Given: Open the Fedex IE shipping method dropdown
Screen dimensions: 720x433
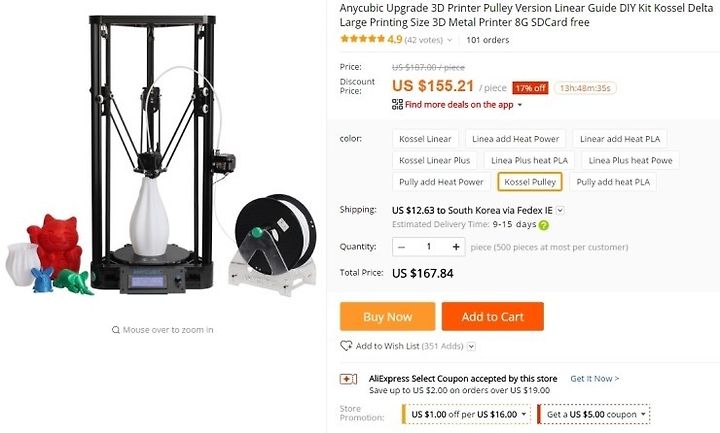Looking at the screenshot, I should pyautogui.click(x=560, y=210).
